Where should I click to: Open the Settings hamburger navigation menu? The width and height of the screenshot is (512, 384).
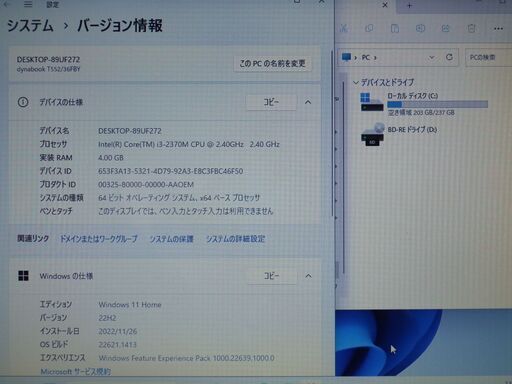(28, 4)
